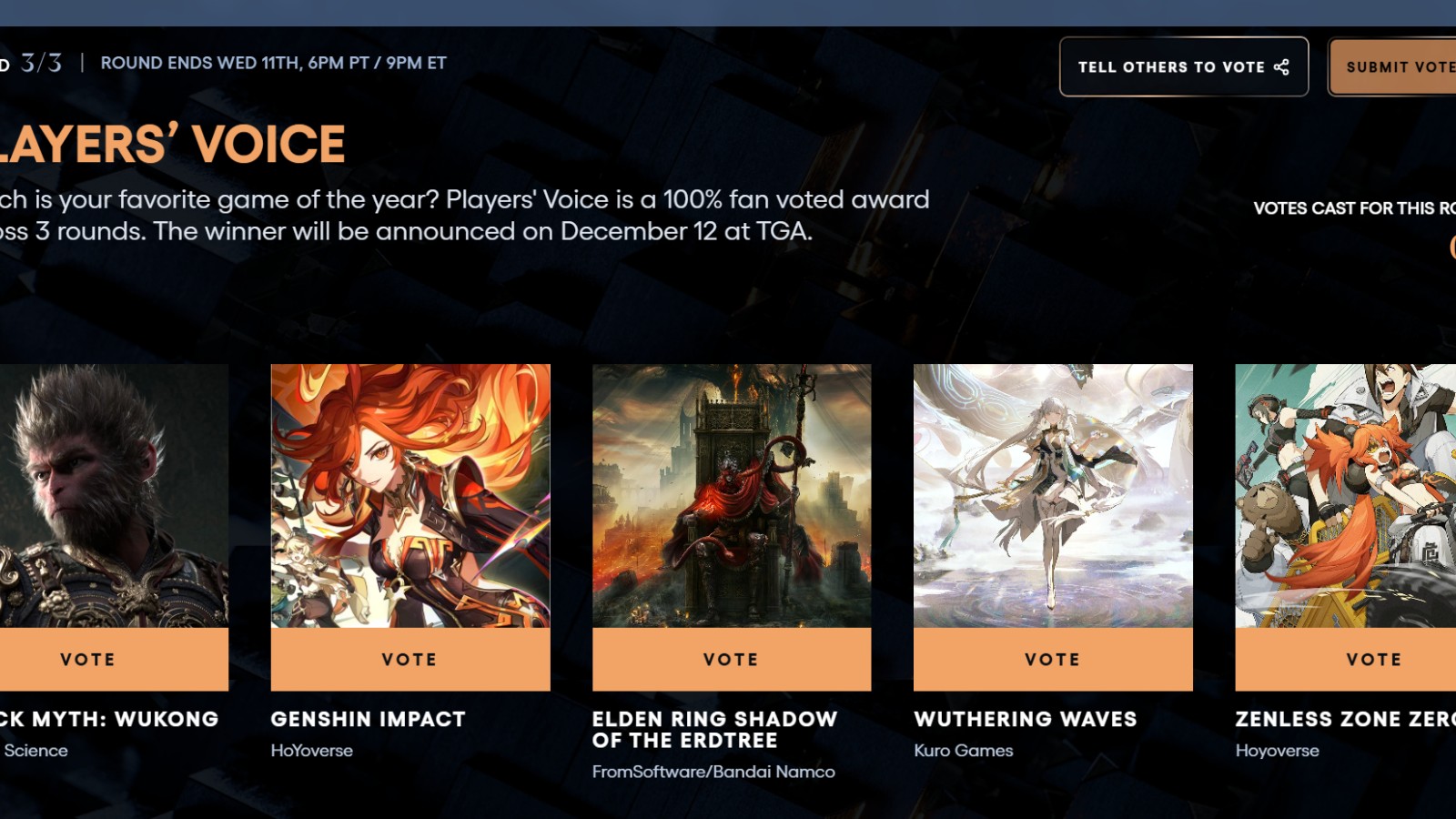Vote for Wuthering Waves
This screenshot has height=819, width=1456.
click(1053, 660)
